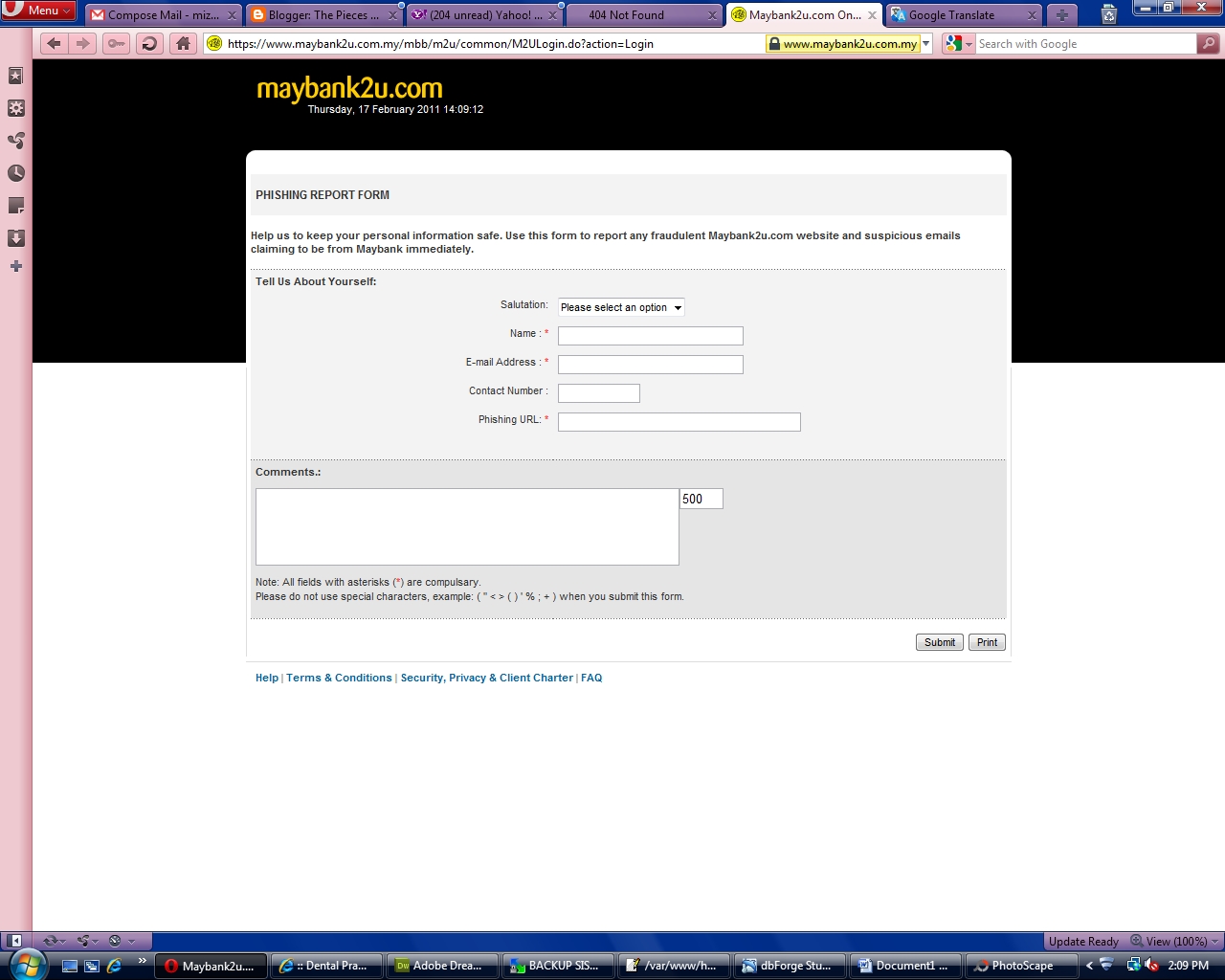Go to the home page
The height and width of the screenshot is (980, 1225).
(x=184, y=43)
